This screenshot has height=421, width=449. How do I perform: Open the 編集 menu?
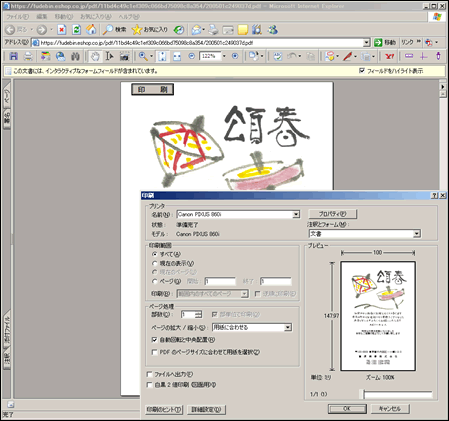coord(42,16)
